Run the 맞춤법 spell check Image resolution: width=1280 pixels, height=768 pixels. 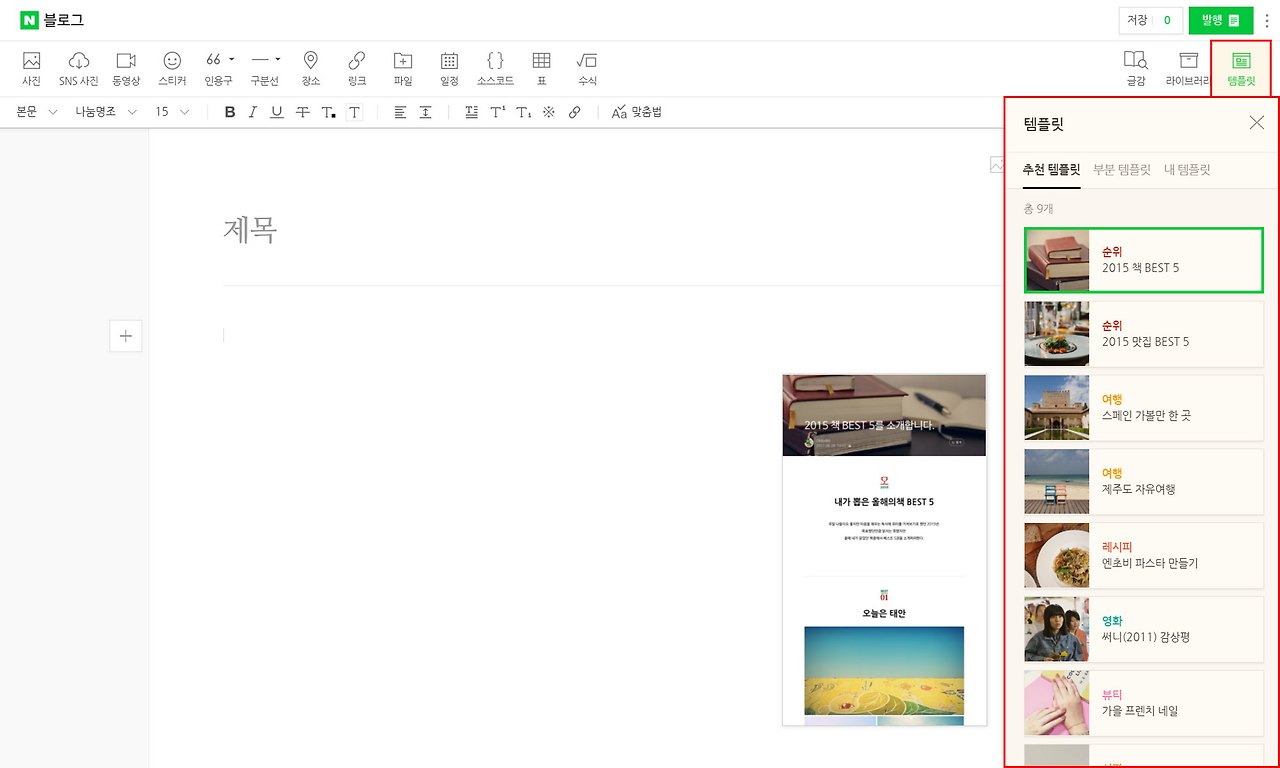(x=637, y=112)
